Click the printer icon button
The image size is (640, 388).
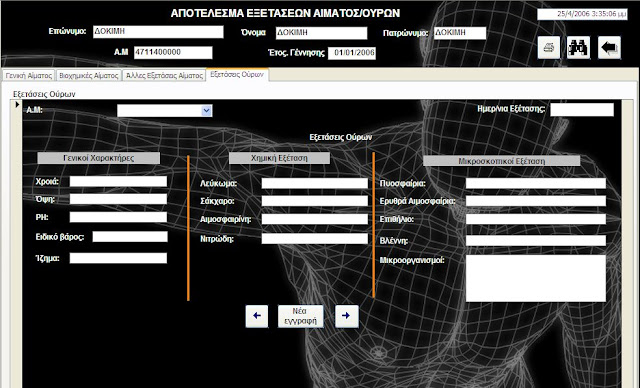[x=549, y=47]
